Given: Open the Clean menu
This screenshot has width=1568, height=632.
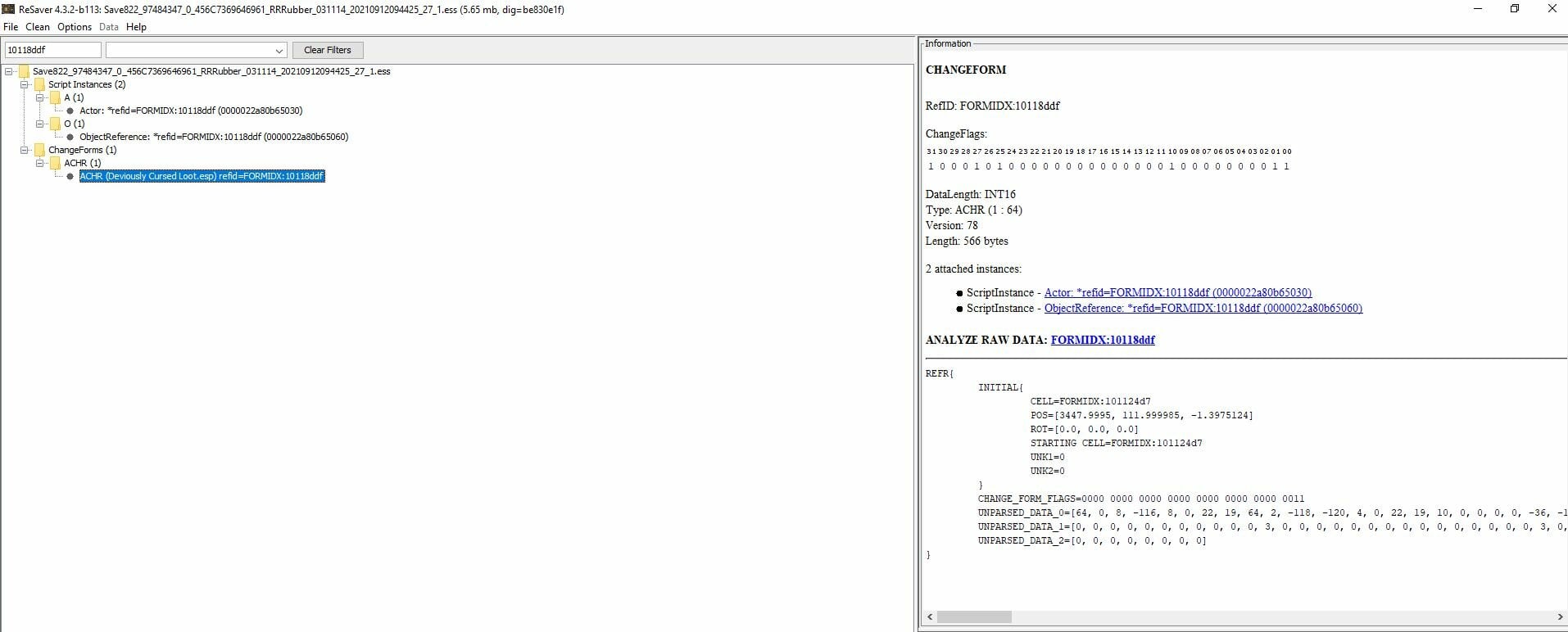Looking at the screenshot, I should [x=38, y=27].
